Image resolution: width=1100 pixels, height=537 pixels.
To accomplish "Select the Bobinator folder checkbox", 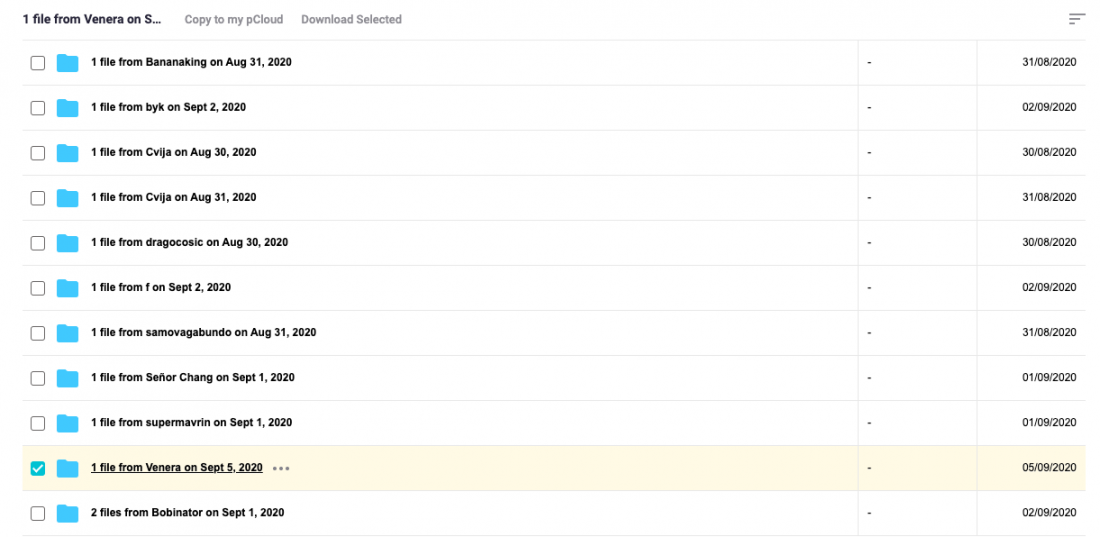I will point(38,513).
